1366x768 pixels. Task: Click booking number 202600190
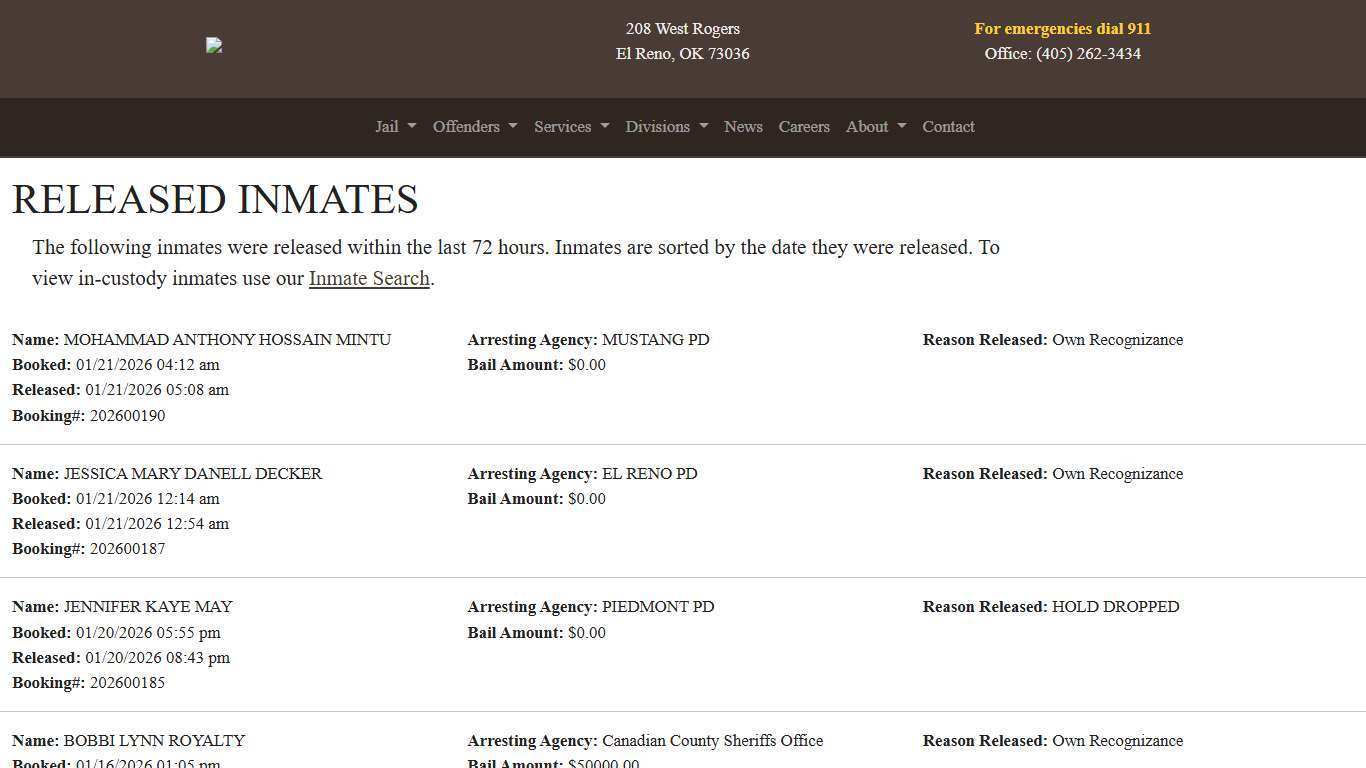127,415
